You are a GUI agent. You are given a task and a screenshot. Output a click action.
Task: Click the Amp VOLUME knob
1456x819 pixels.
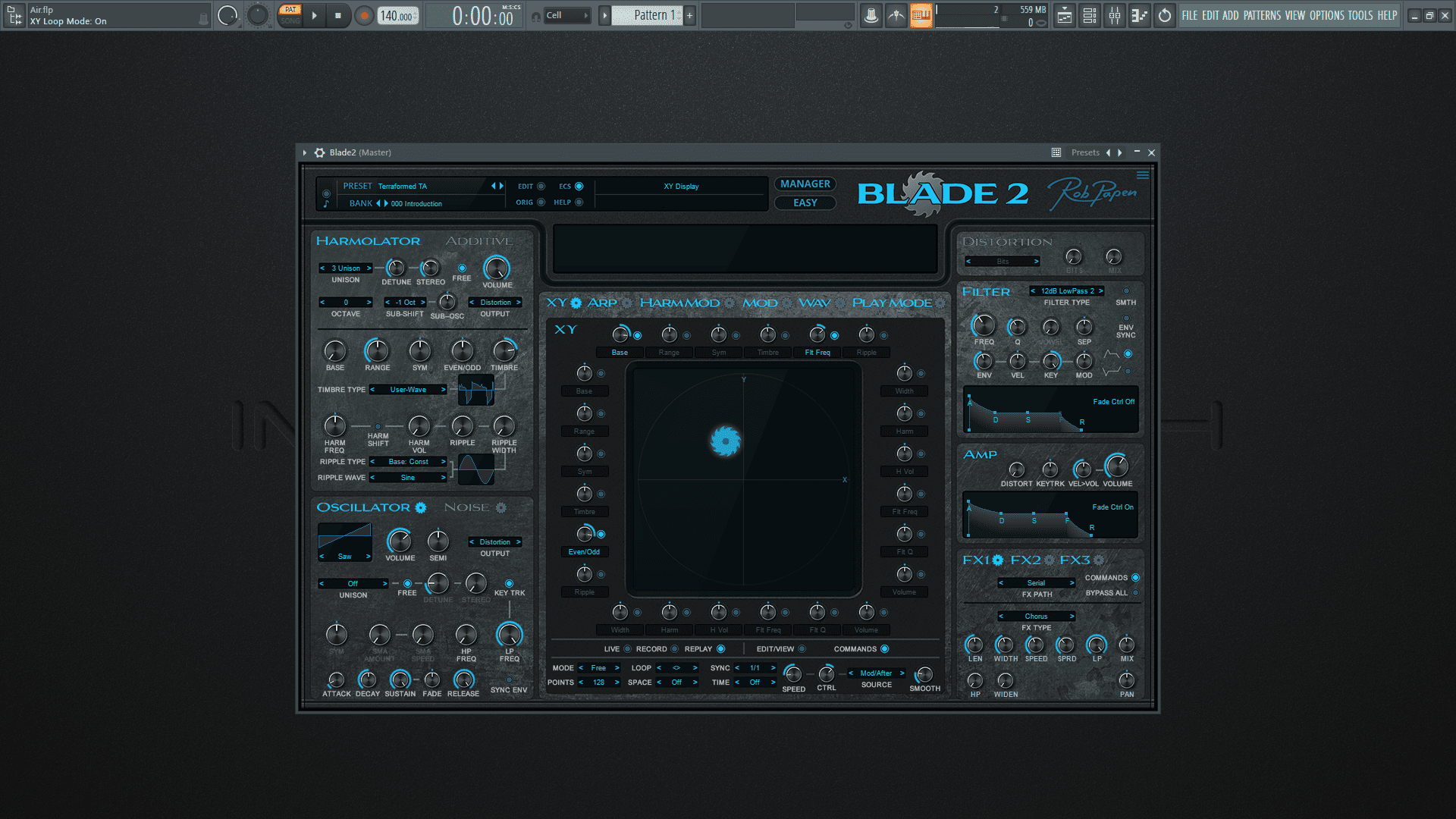pos(1116,466)
